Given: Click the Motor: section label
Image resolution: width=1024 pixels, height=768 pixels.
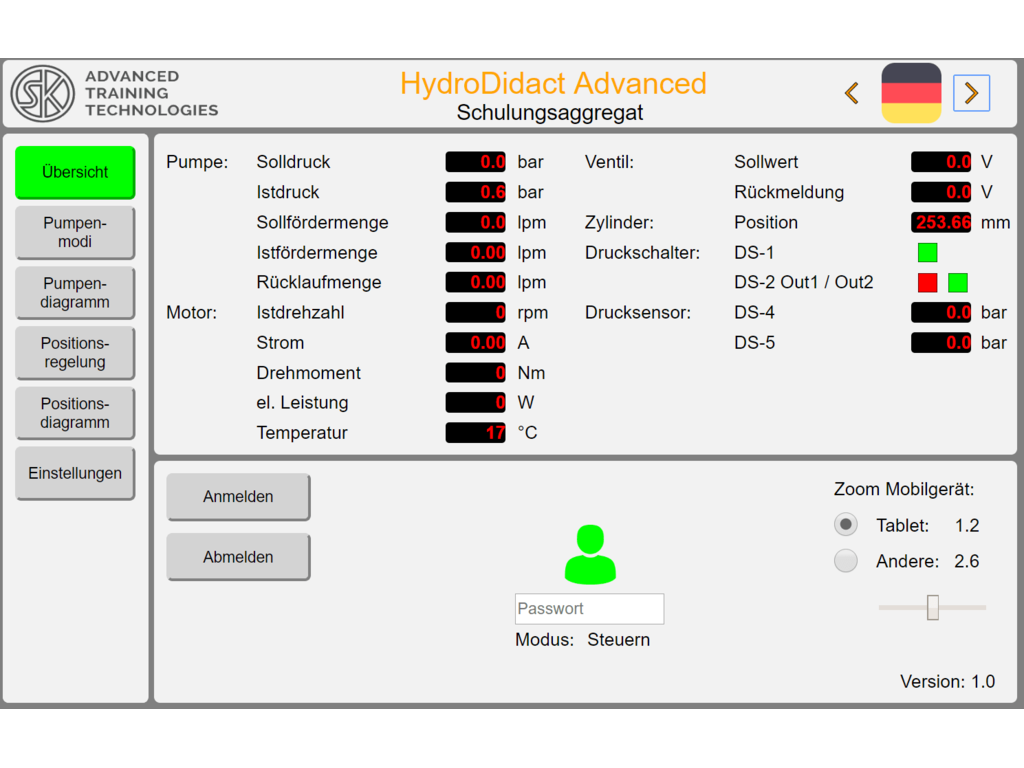Looking at the screenshot, I should pos(191,313).
